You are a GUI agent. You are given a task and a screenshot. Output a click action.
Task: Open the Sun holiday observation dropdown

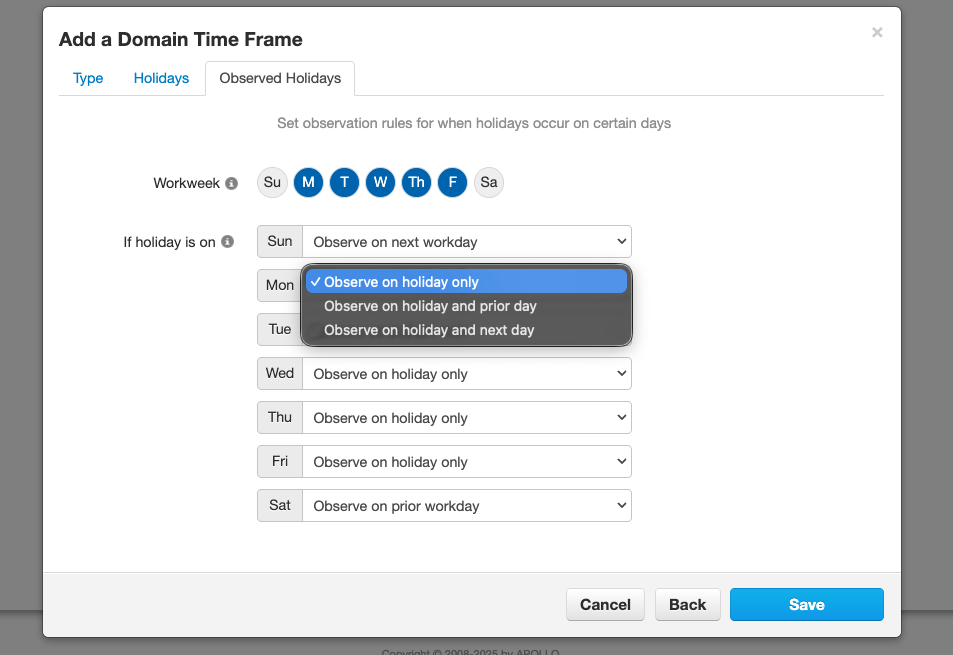(x=467, y=242)
